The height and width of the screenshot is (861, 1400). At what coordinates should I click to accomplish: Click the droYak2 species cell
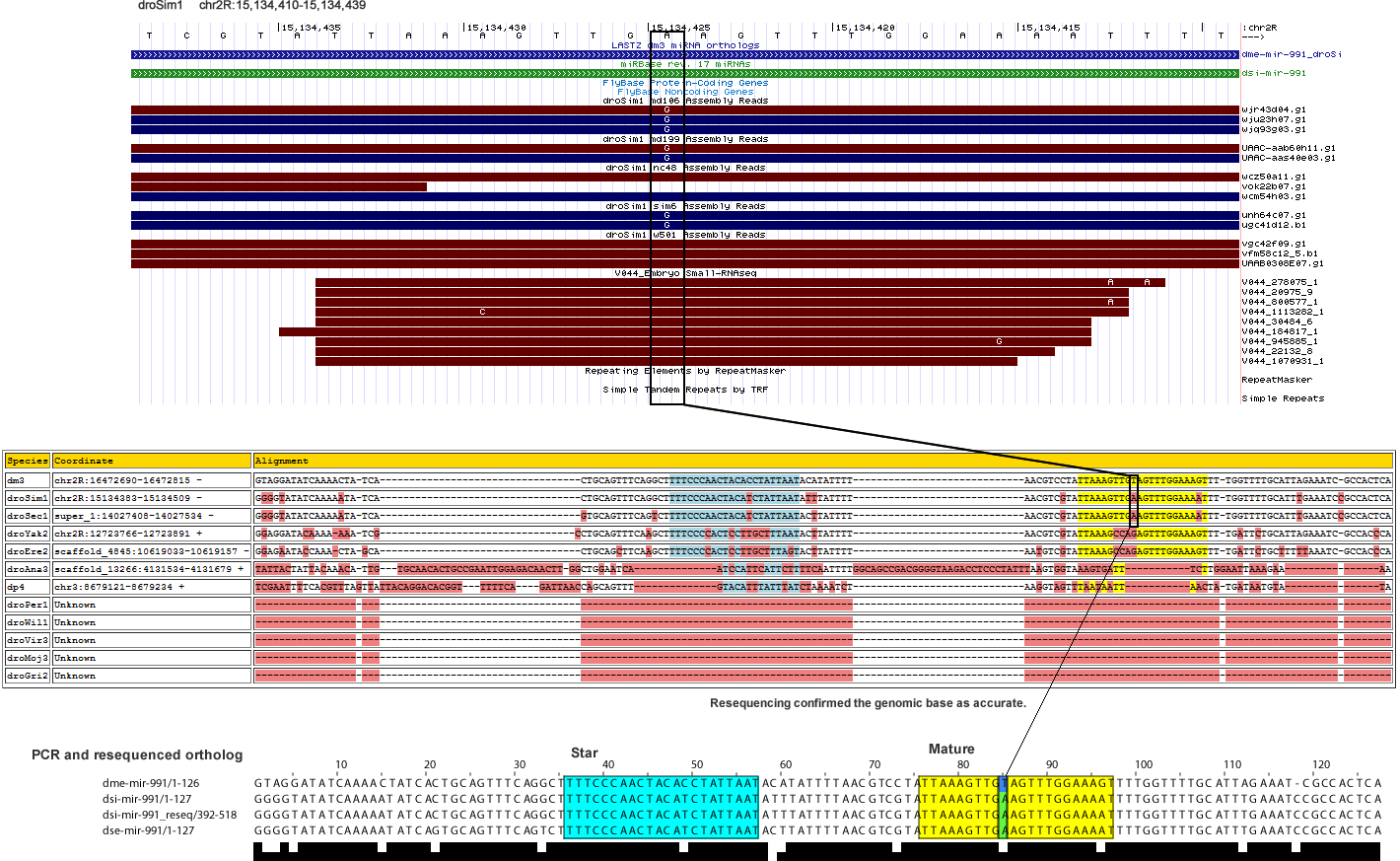27,534
